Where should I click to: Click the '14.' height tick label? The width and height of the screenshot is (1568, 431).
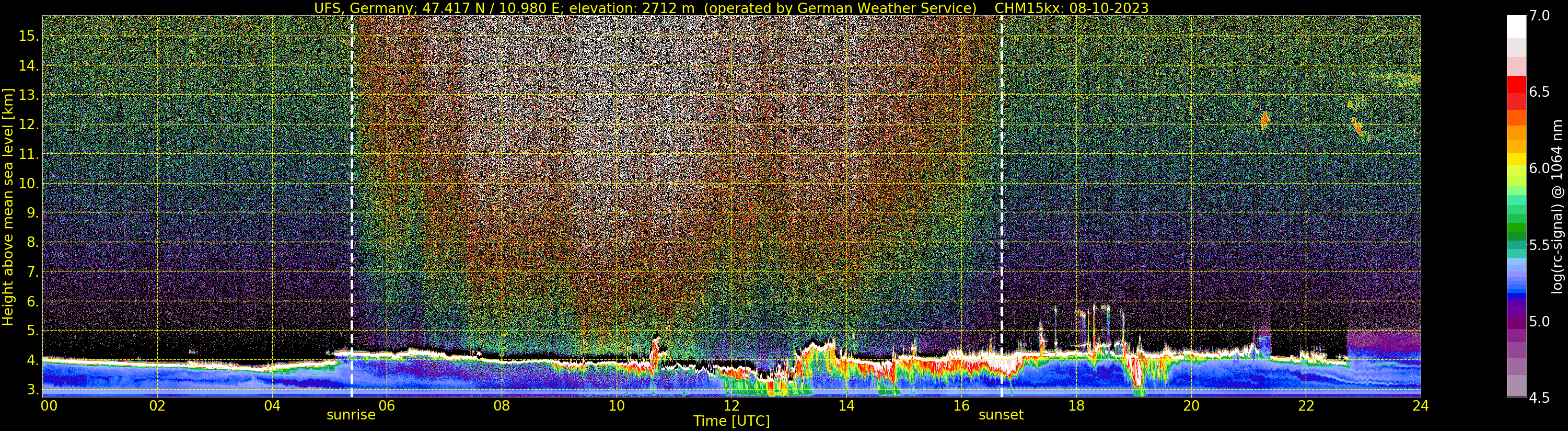pyautogui.click(x=29, y=66)
